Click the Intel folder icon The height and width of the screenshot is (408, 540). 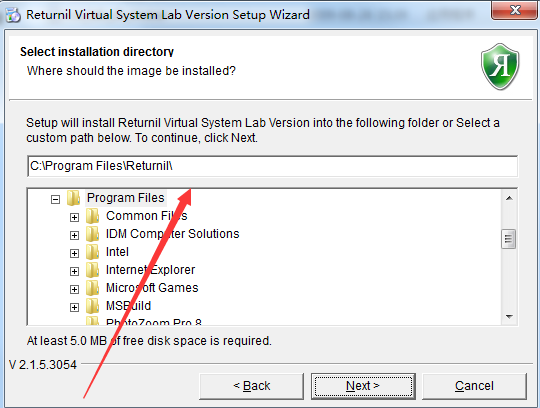click(x=92, y=252)
